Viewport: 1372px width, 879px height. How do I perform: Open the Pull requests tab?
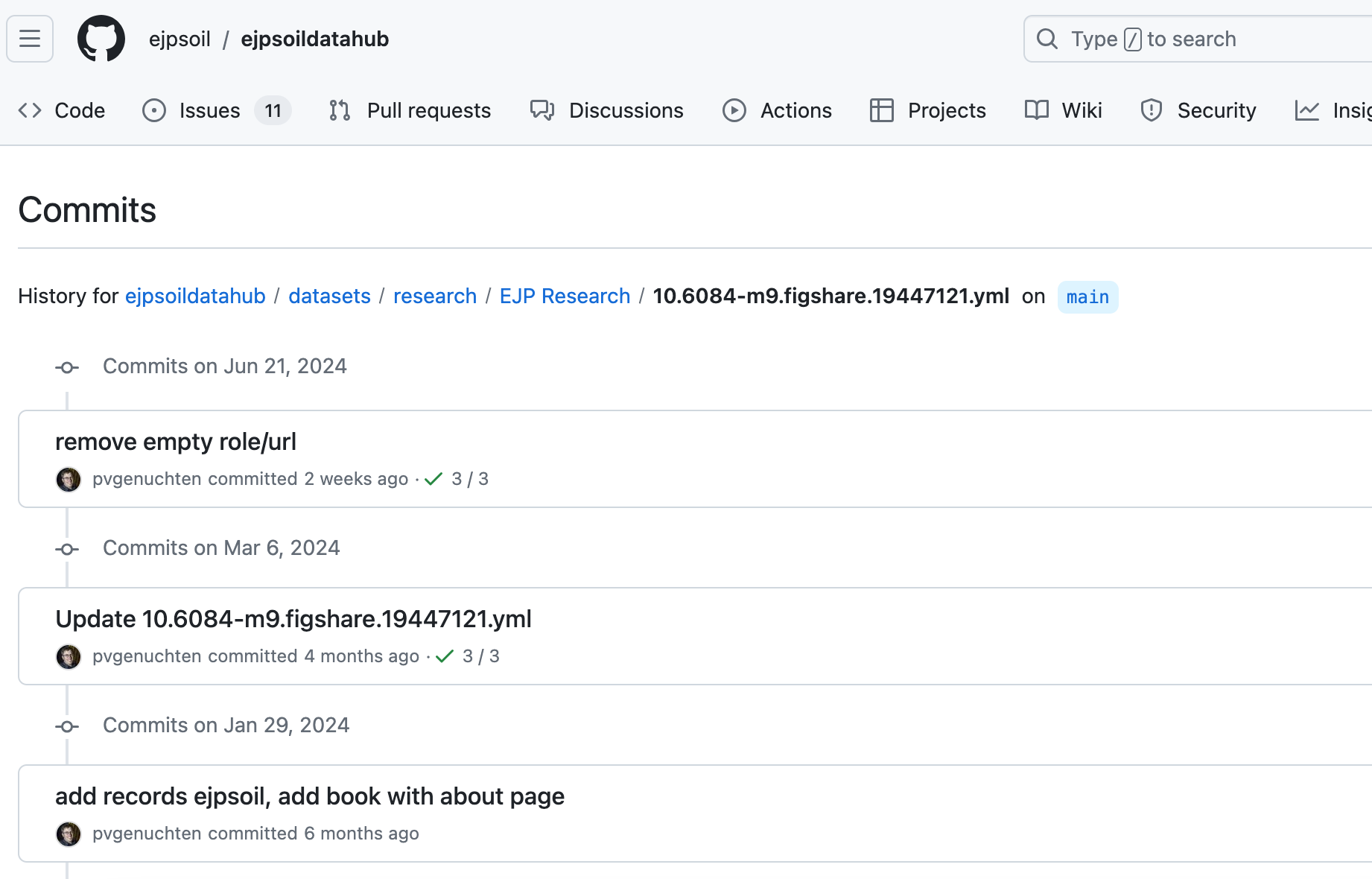click(x=410, y=110)
